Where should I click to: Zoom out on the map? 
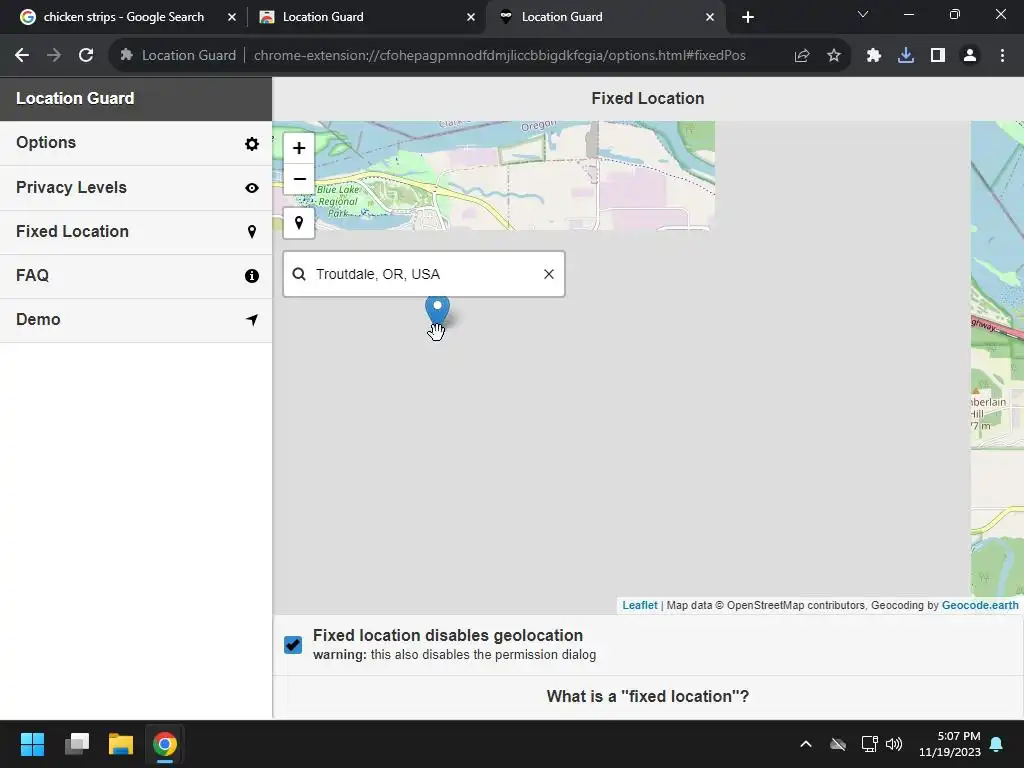(x=298, y=179)
